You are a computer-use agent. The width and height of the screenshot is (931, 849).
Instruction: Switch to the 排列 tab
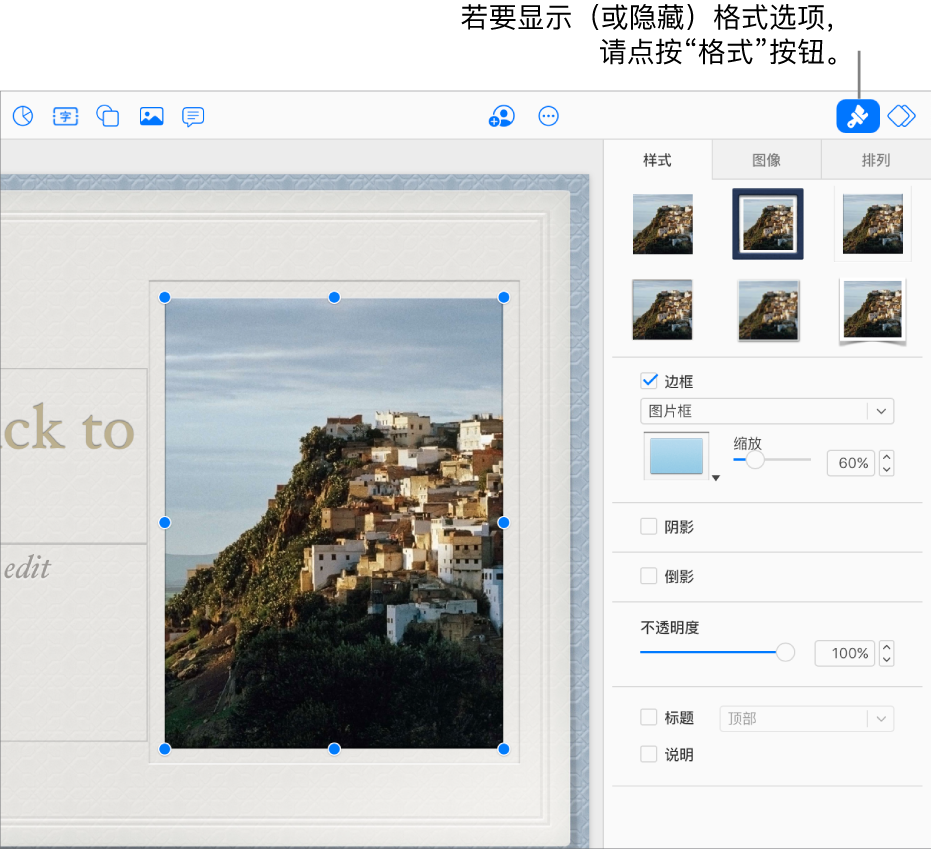coord(875,160)
